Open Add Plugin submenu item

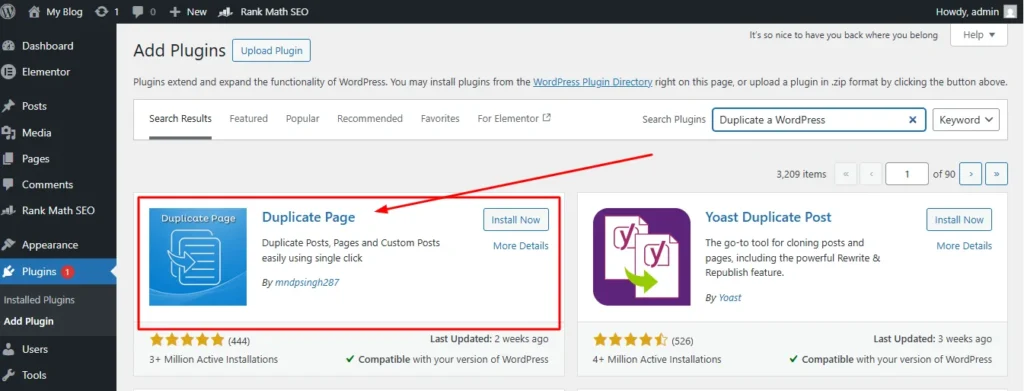point(29,321)
